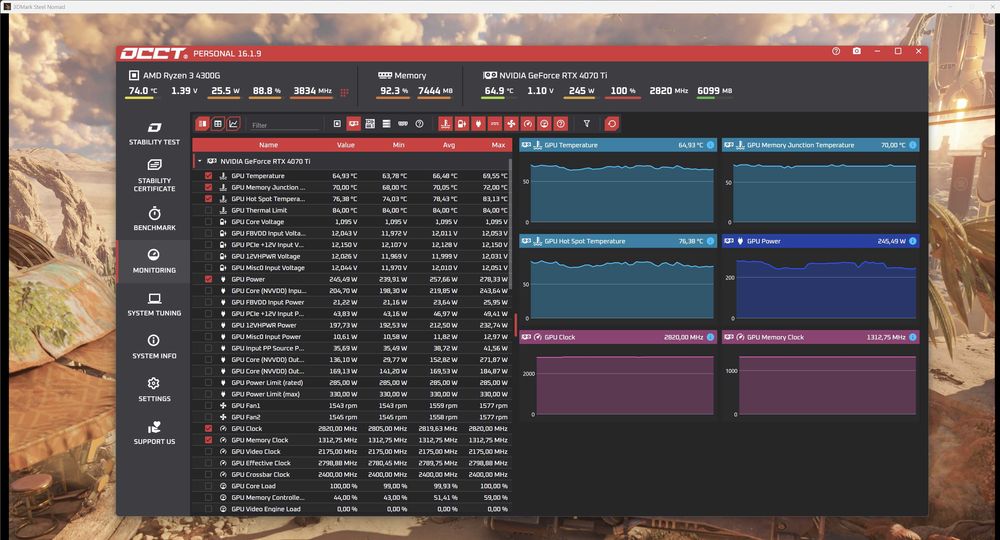Open the Benchmark section
This screenshot has width=1000, height=540.
click(x=154, y=219)
